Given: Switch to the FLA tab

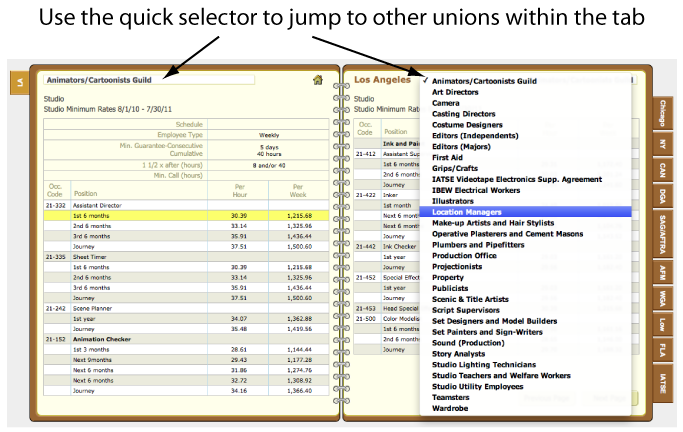Looking at the screenshot, I should tap(663, 350).
